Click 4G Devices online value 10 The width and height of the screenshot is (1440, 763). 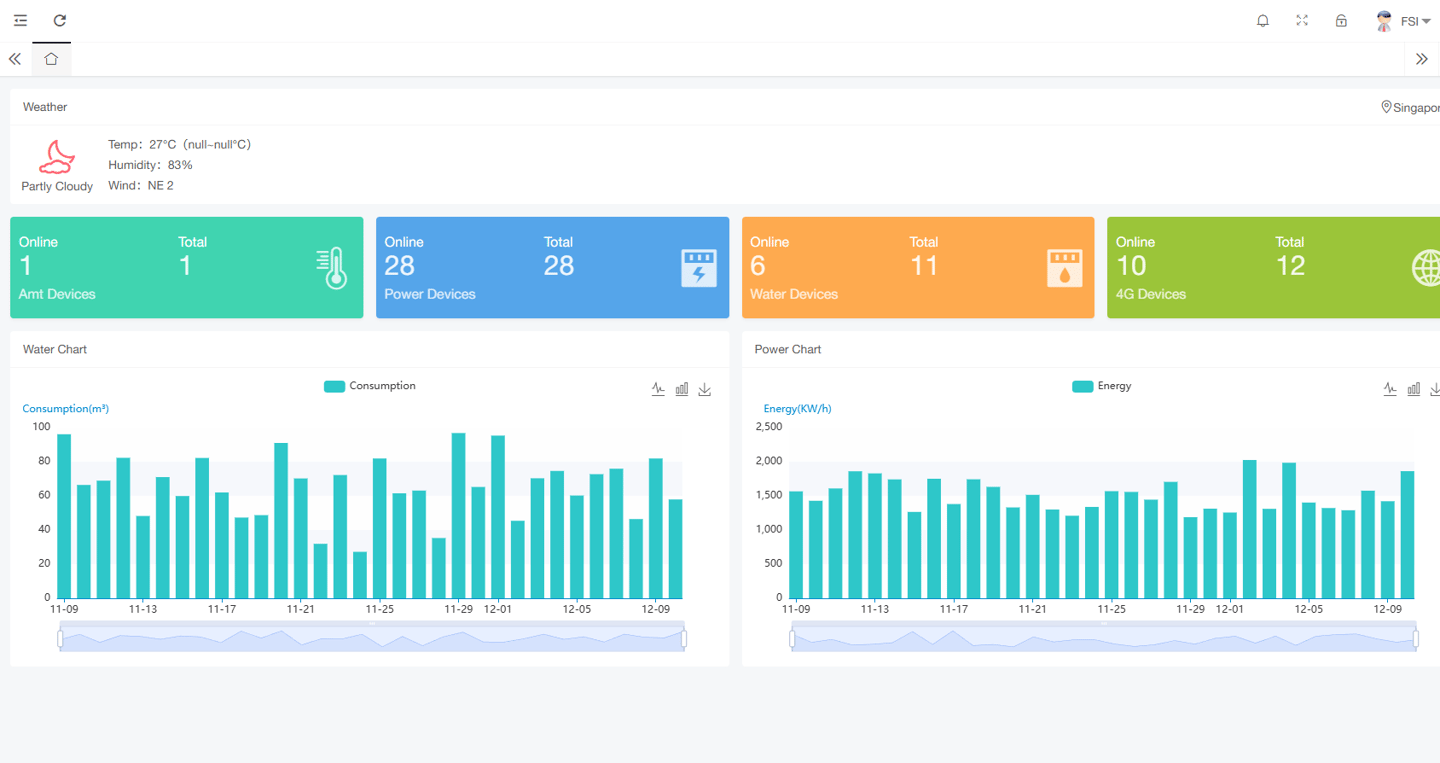pyautogui.click(x=1131, y=266)
